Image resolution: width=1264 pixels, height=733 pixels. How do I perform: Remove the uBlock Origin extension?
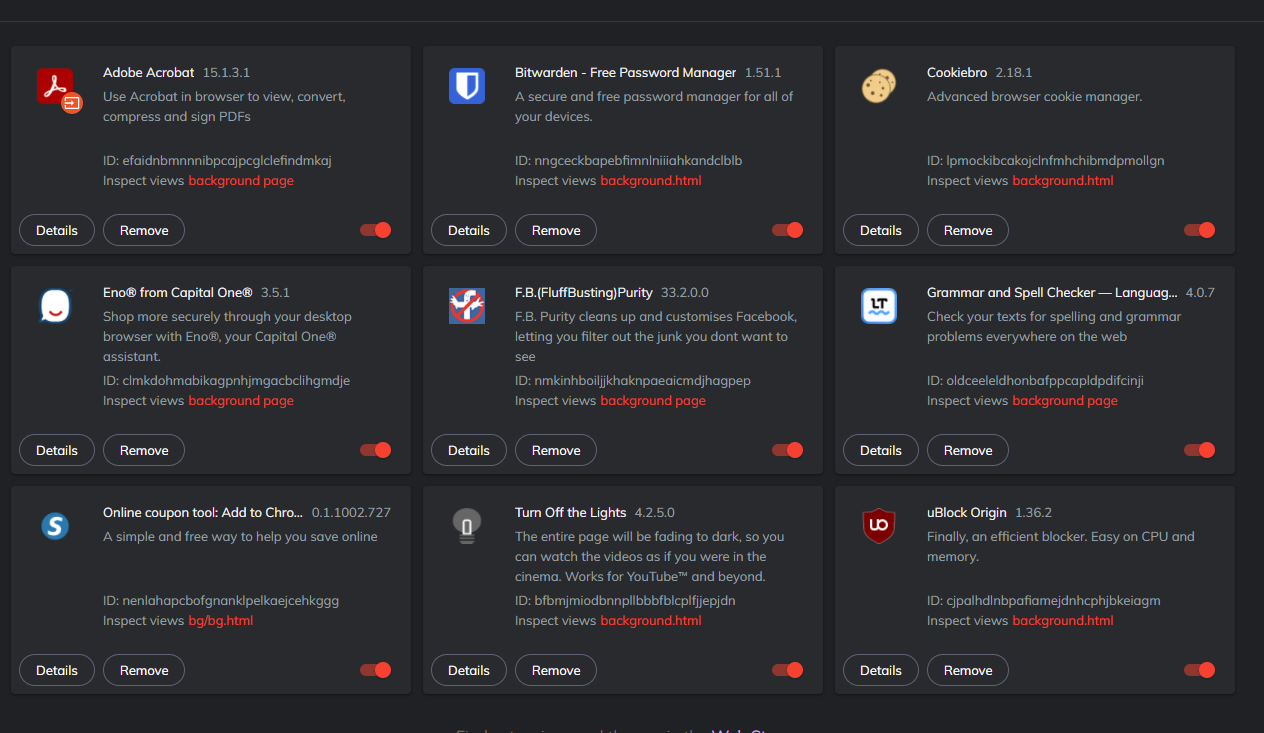coord(968,670)
